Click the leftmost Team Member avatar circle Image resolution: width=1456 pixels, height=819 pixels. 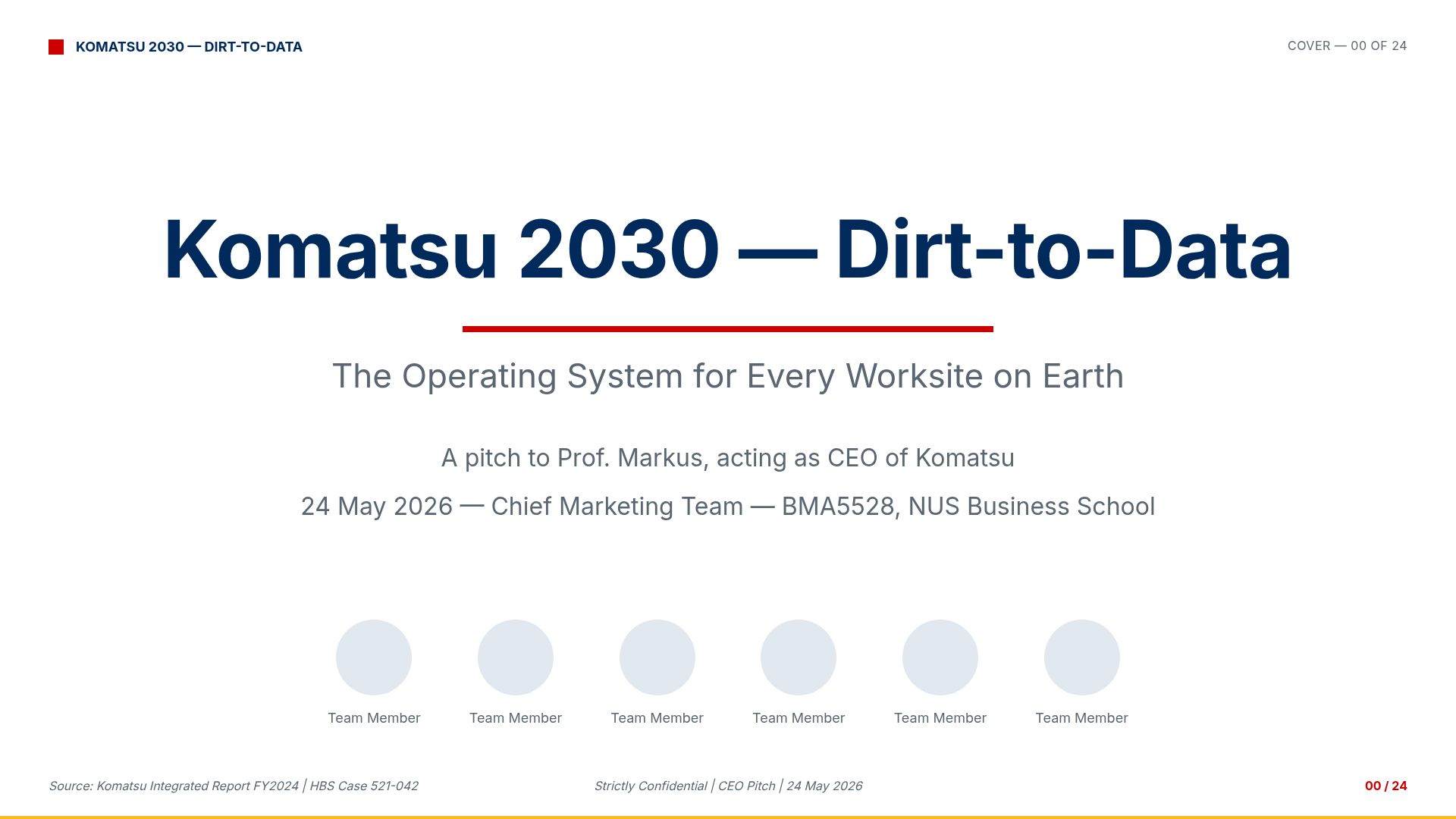pyautogui.click(x=374, y=657)
